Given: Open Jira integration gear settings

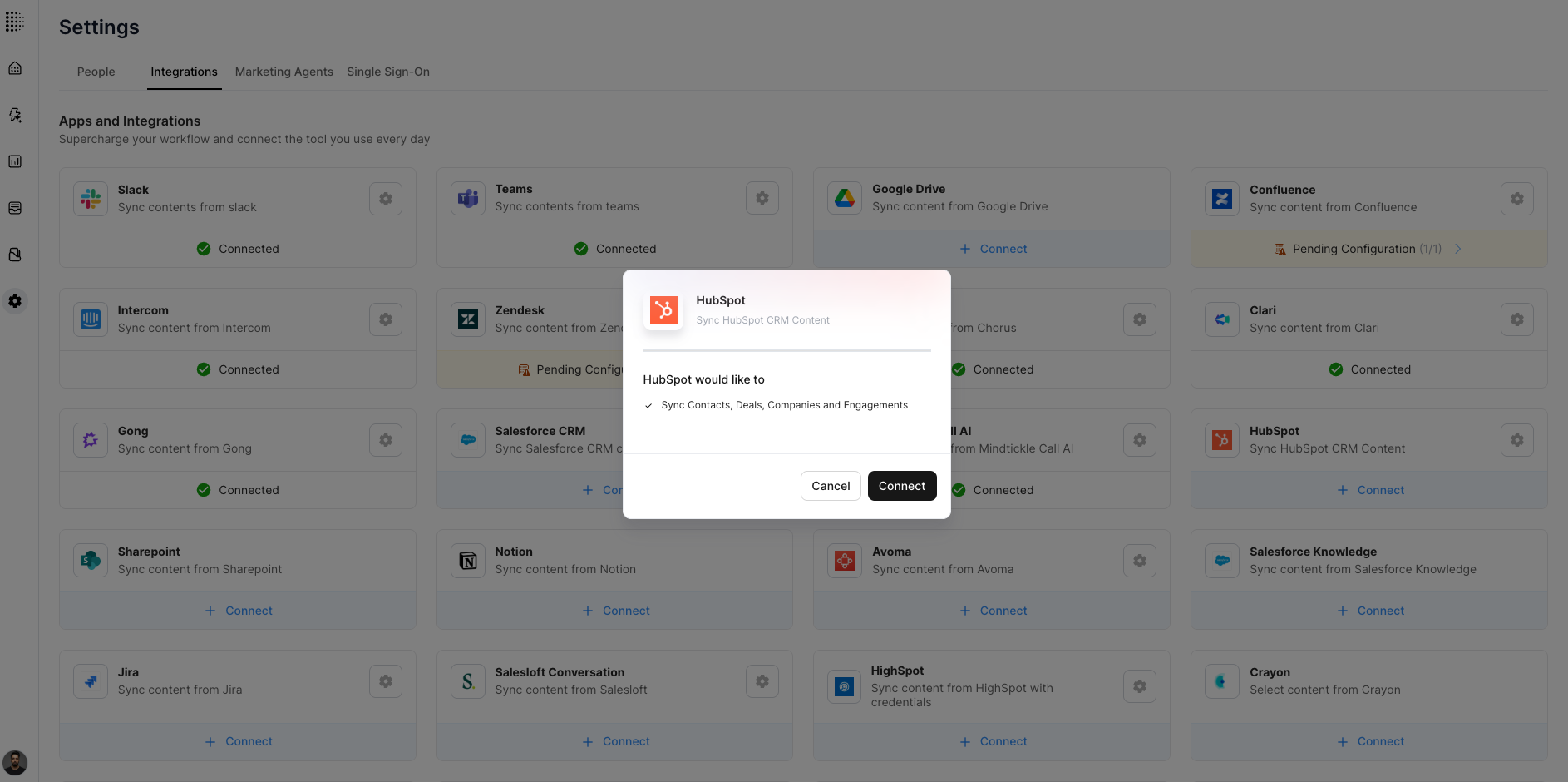Looking at the screenshot, I should (x=386, y=681).
